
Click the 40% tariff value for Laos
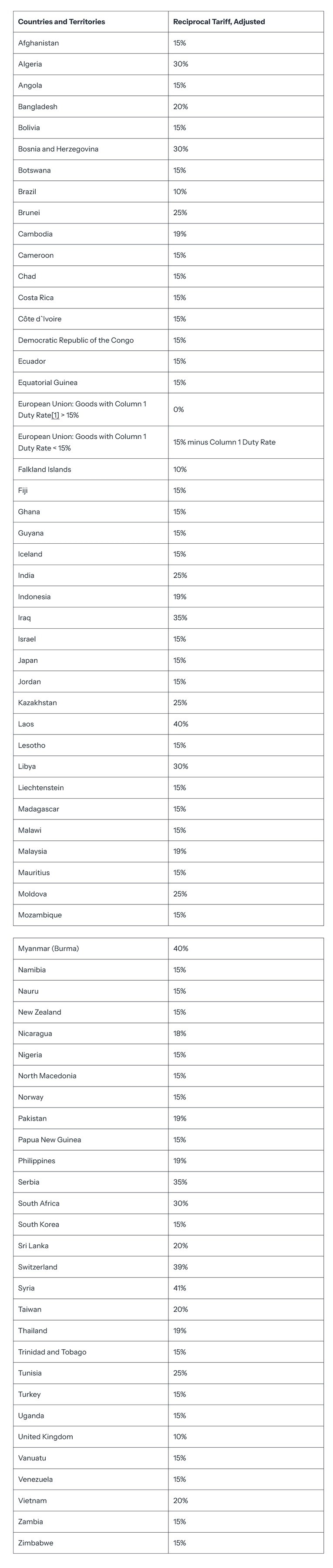pos(181,724)
